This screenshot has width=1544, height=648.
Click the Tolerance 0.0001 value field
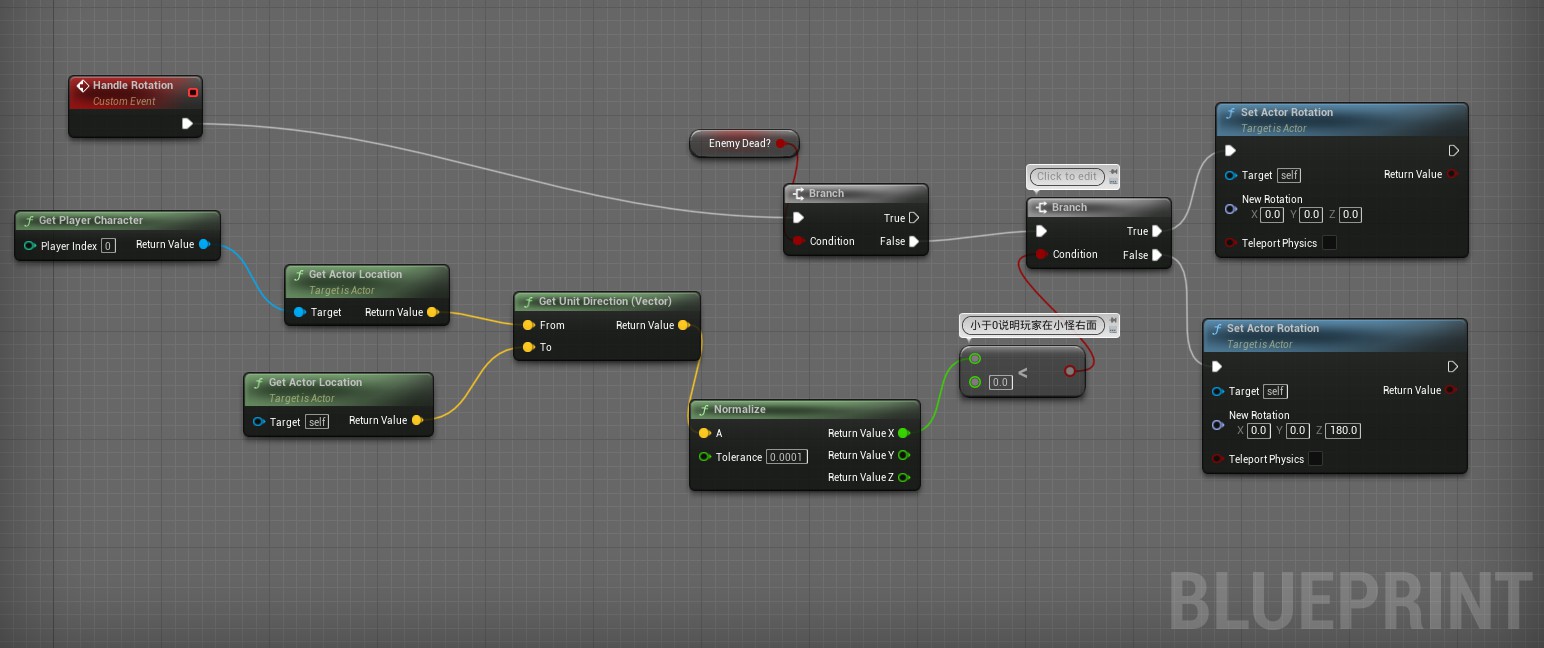pos(786,457)
